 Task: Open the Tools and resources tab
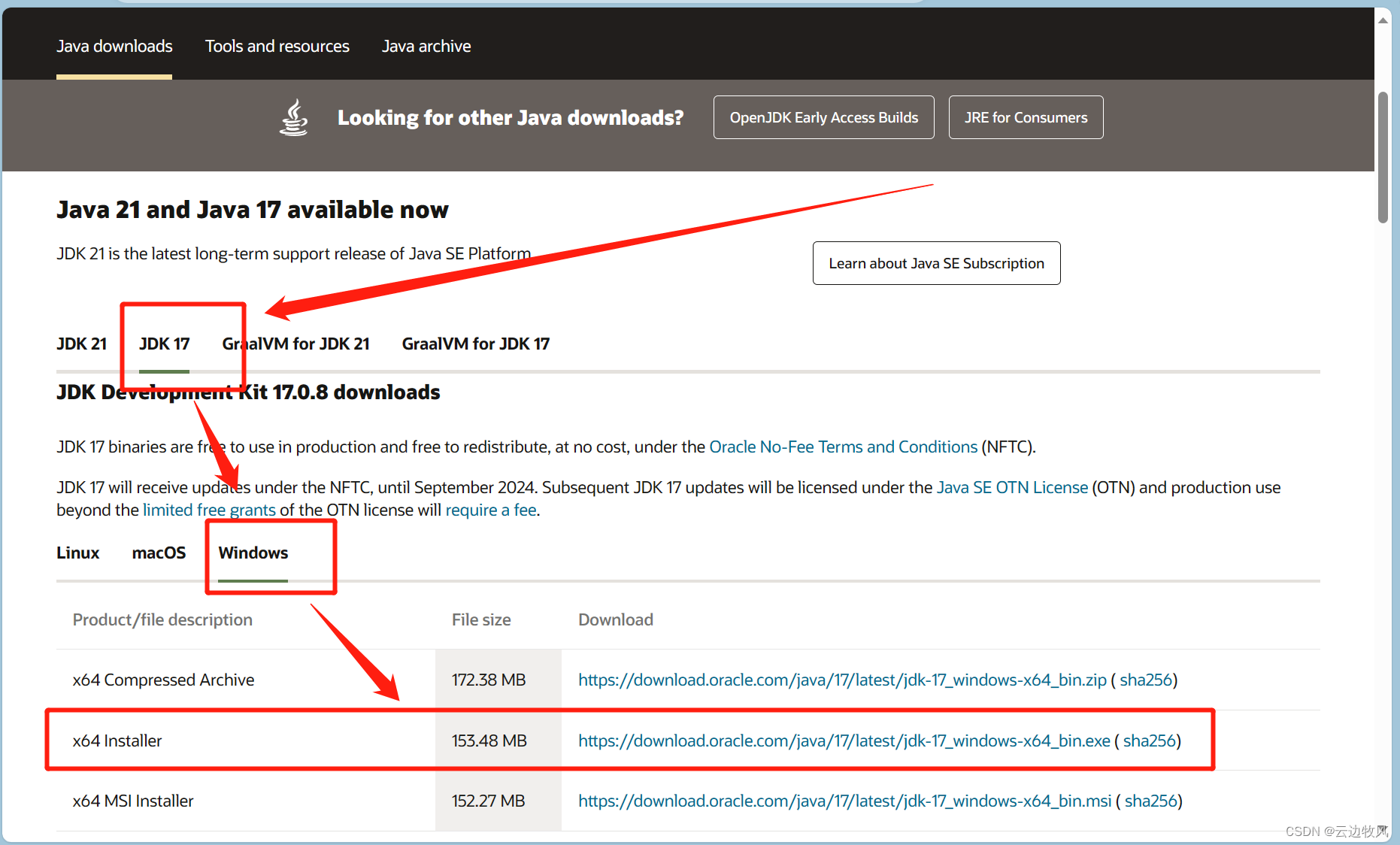coord(277,47)
